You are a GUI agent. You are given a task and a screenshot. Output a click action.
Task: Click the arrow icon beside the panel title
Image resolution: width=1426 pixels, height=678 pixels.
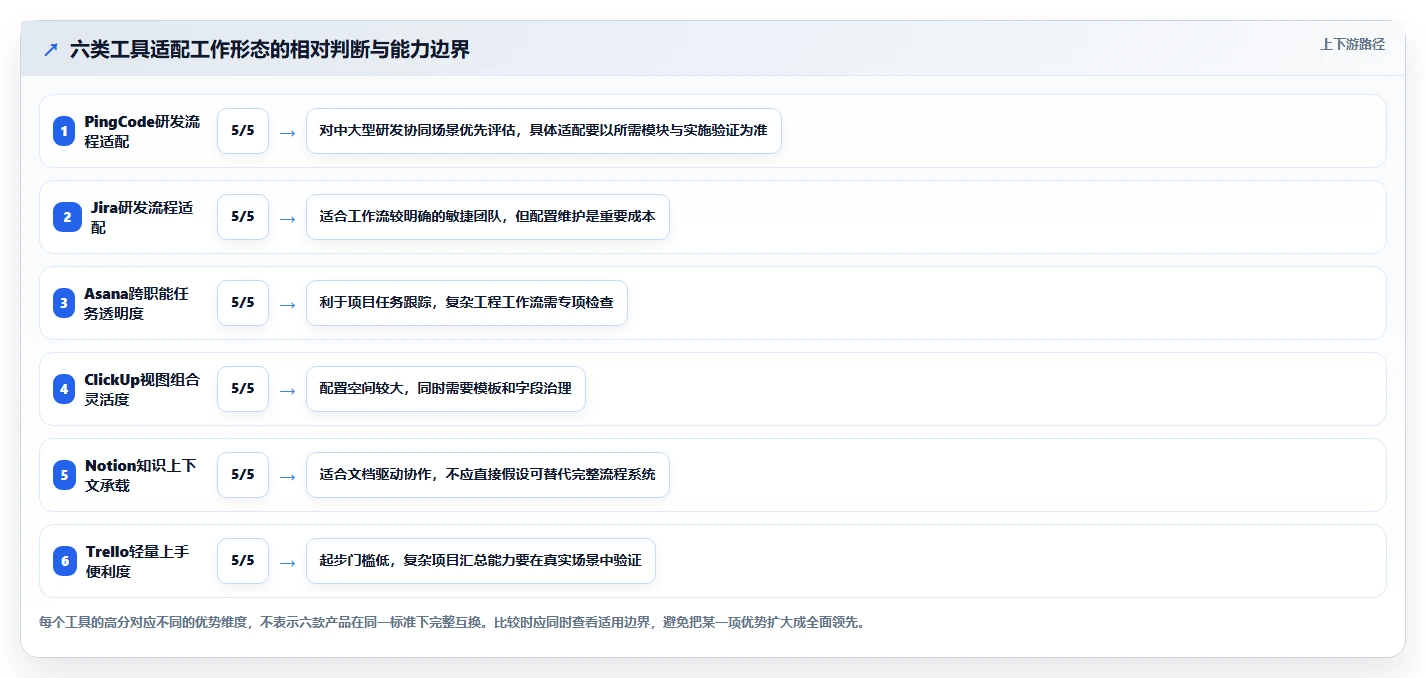coord(51,49)
